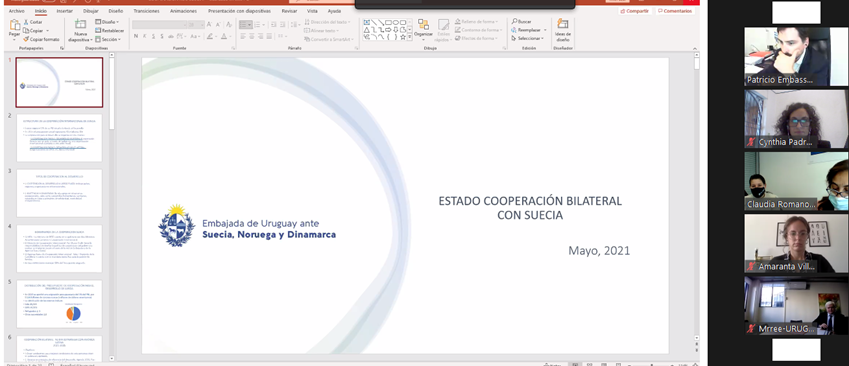Open the font color dropdown arrow
This screenshot has height=366, width=849.
(230, 36)
